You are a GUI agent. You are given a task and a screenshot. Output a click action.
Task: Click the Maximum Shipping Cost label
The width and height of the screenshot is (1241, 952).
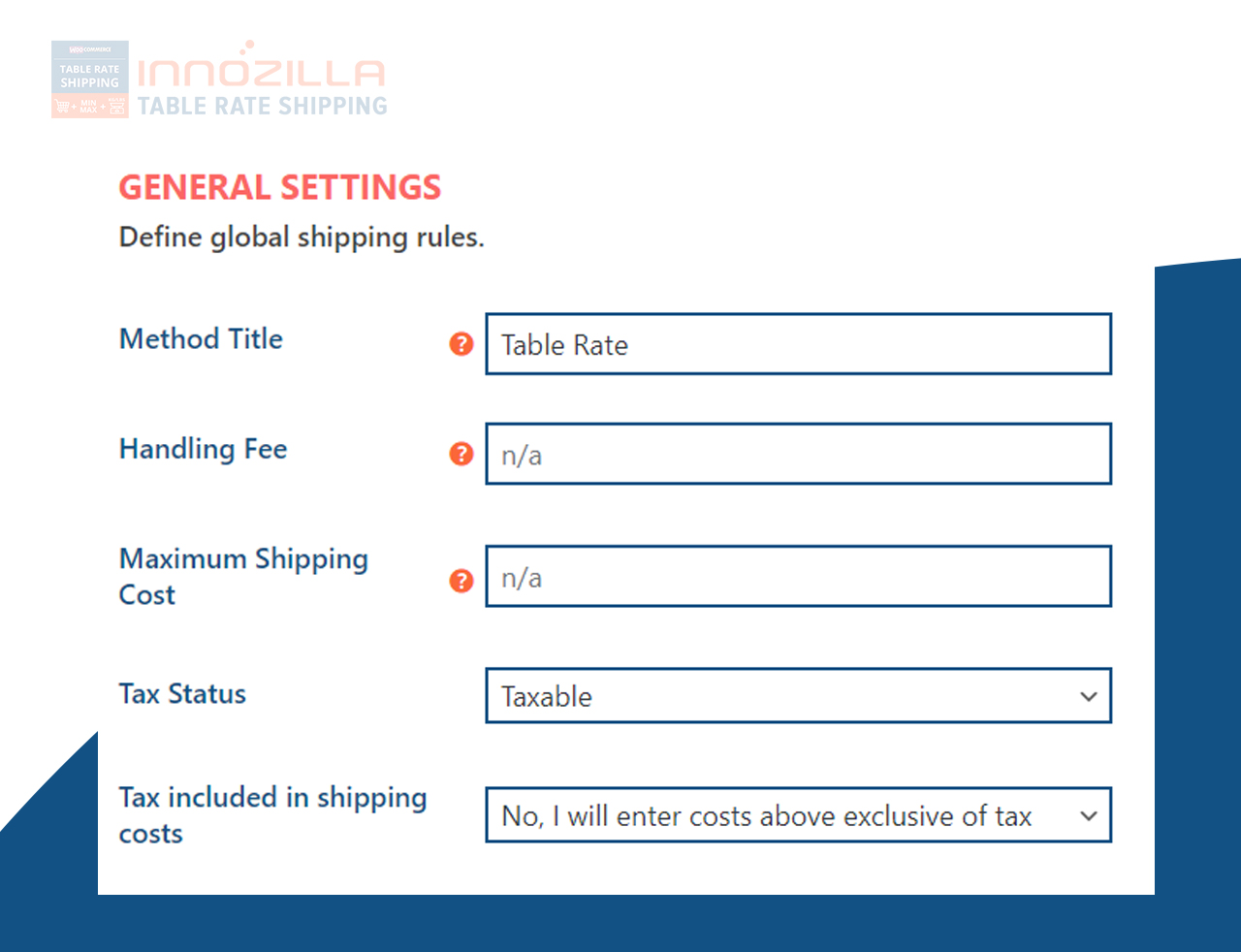[x=243, y=577]
